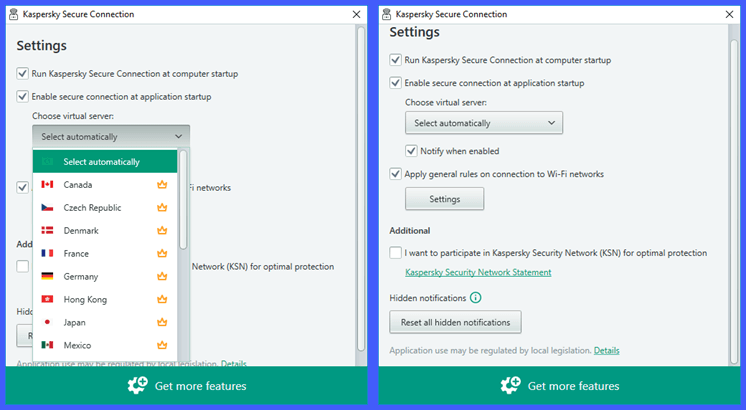The width and height of the screenshot is (746, 410).
Task: Click Reset all hidden notifications button
Action: click(455, 322)
